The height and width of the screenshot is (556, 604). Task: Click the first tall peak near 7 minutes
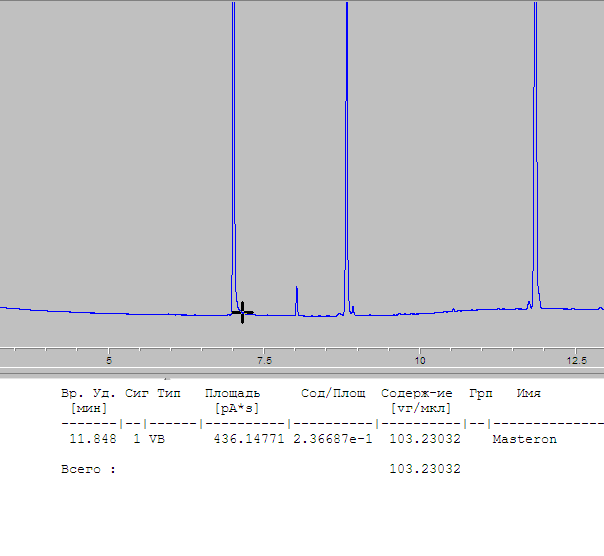coord(233,150)
